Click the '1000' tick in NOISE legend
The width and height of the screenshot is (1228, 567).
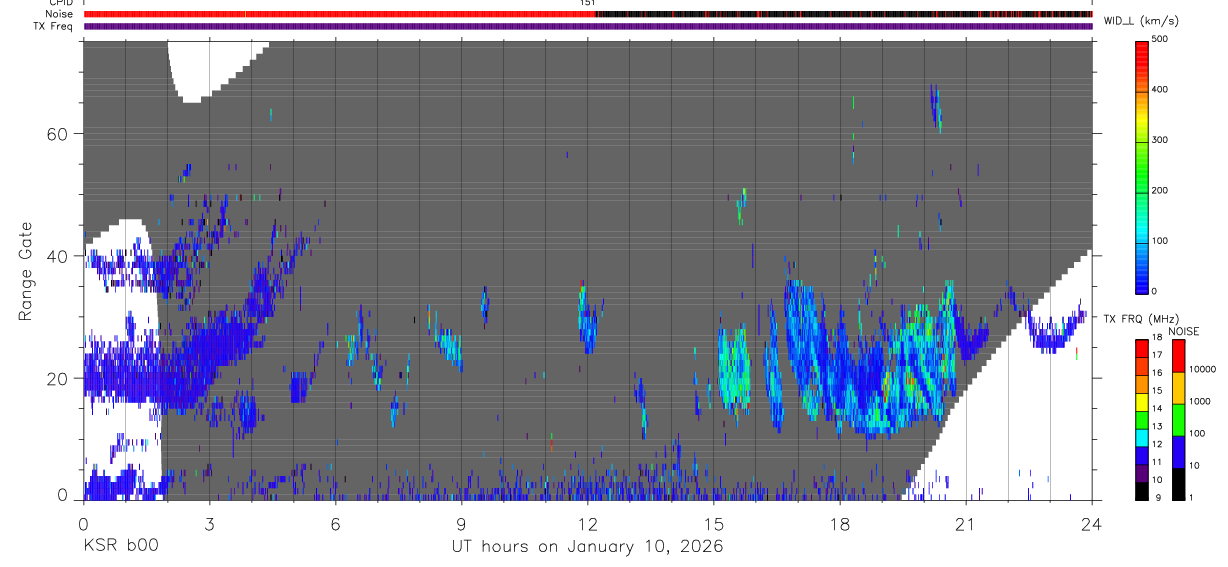tap(1202, 401)
